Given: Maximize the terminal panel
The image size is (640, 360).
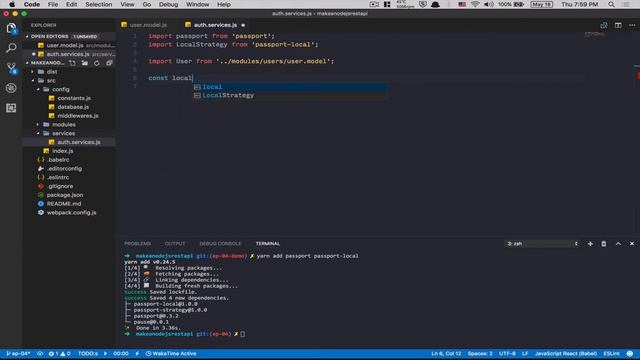Looking at the screenshot, I should [618, 244].
